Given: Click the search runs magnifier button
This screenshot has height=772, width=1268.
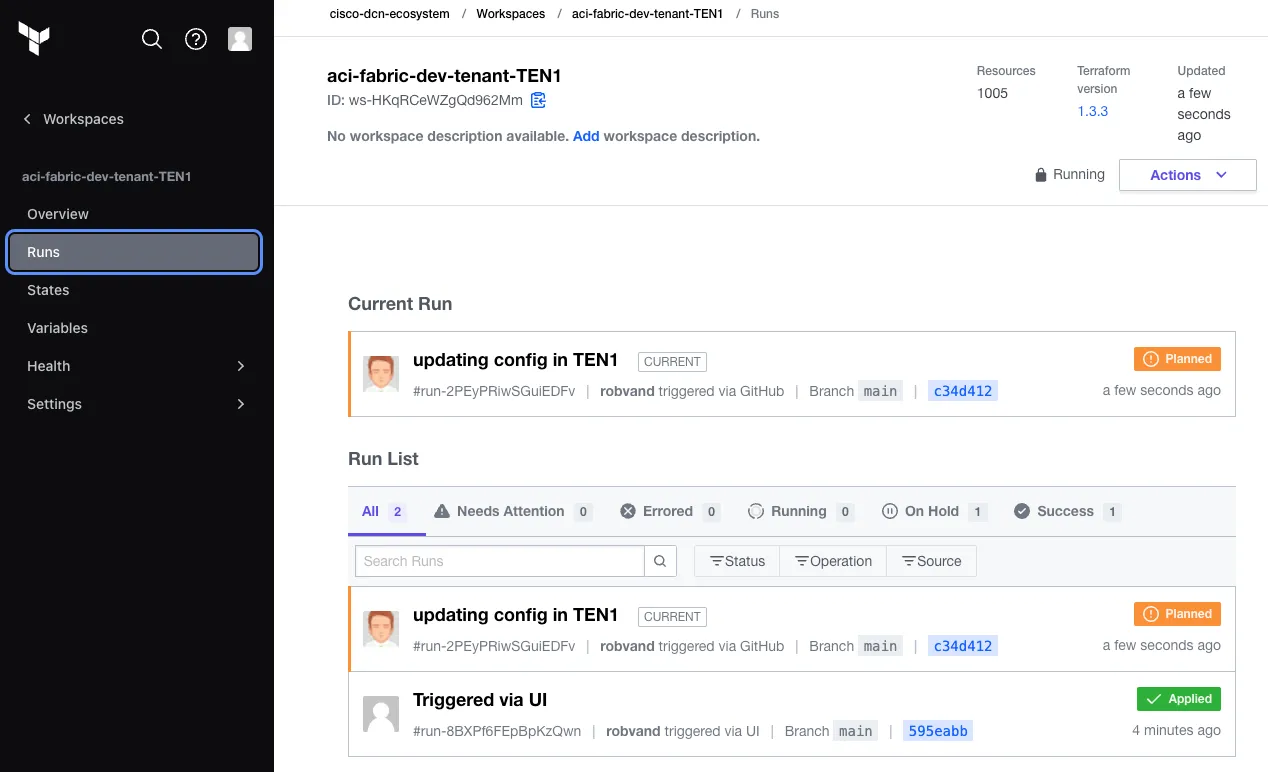Looking at the screenshot, I should (660, 561).
